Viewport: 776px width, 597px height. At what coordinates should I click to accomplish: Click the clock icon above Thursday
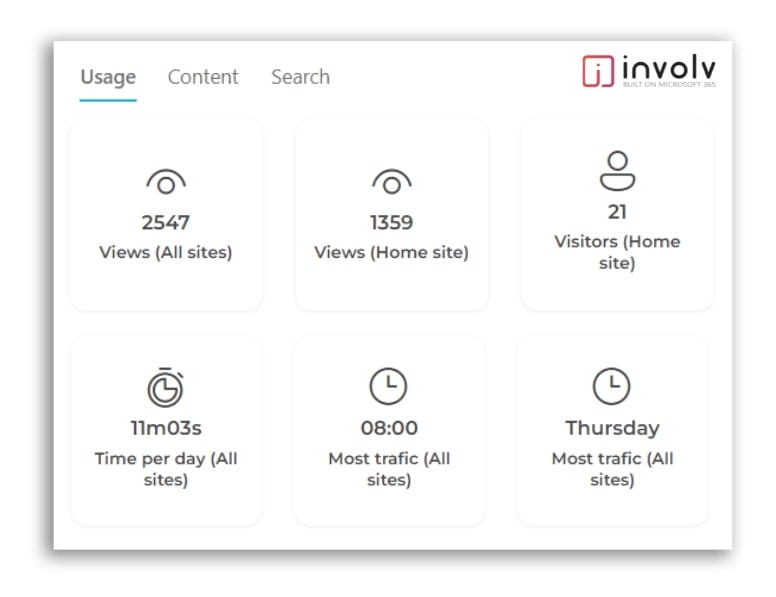pos(612,387)
